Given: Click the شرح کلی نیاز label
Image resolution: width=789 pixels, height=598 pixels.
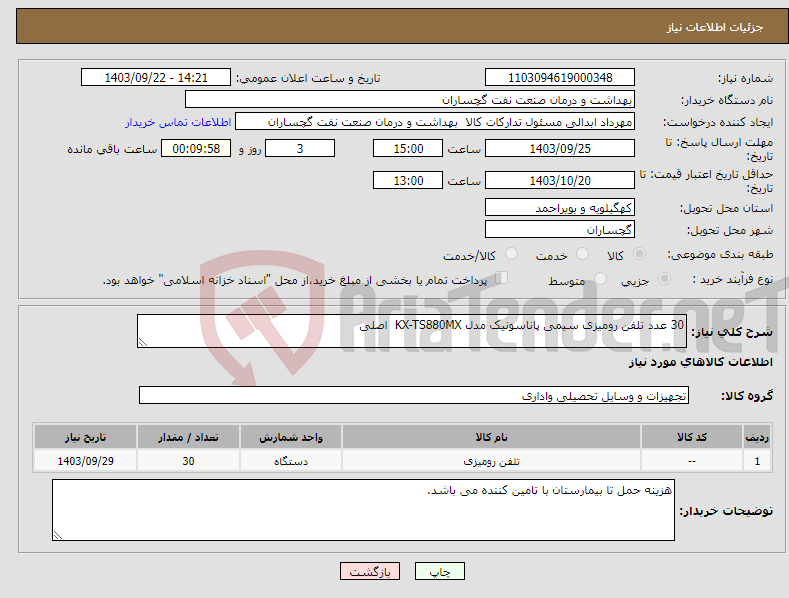Looking at the screenshot, I should coord(732,332).
